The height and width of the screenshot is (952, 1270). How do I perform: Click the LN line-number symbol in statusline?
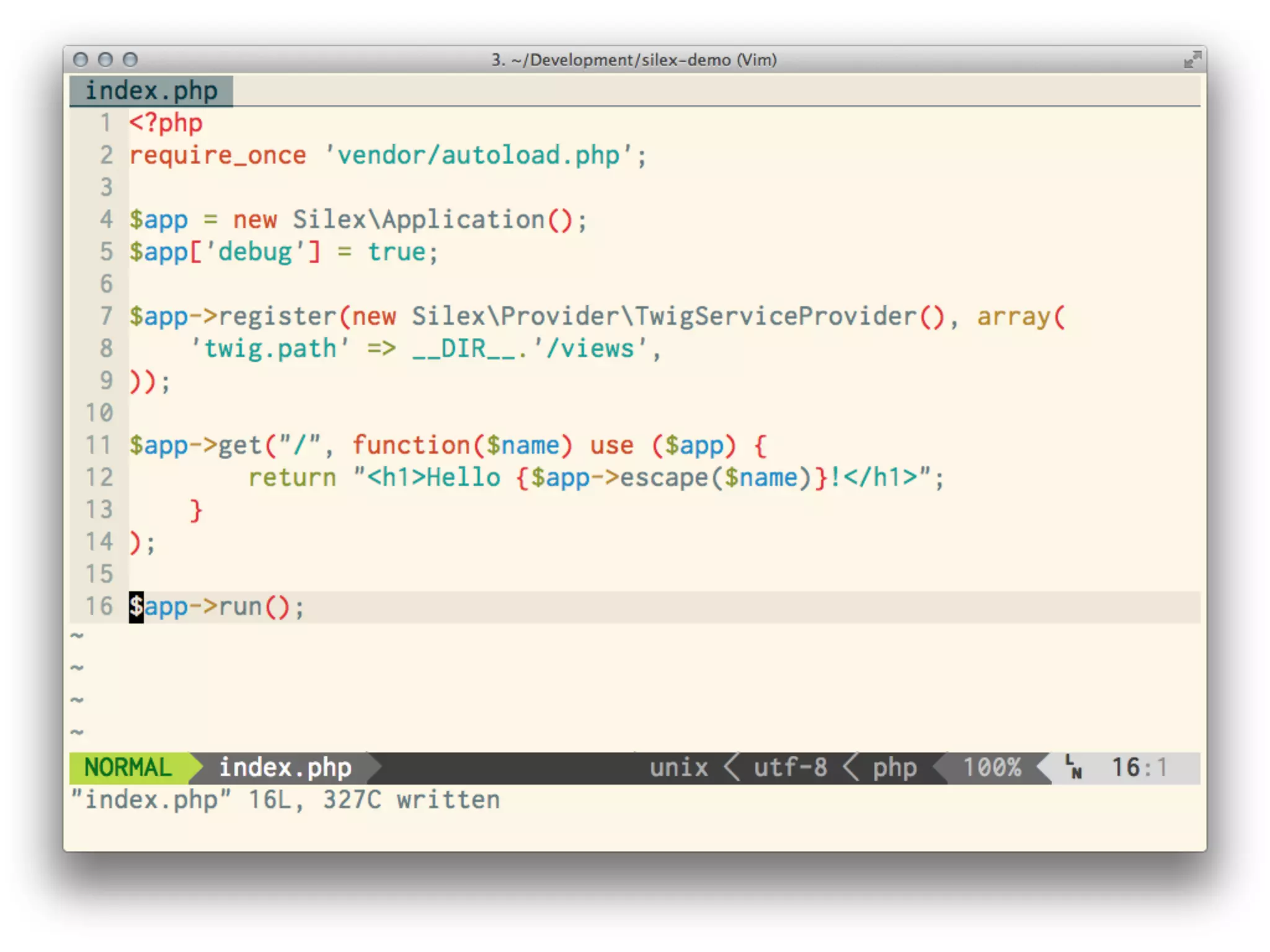pos(1073,767)
